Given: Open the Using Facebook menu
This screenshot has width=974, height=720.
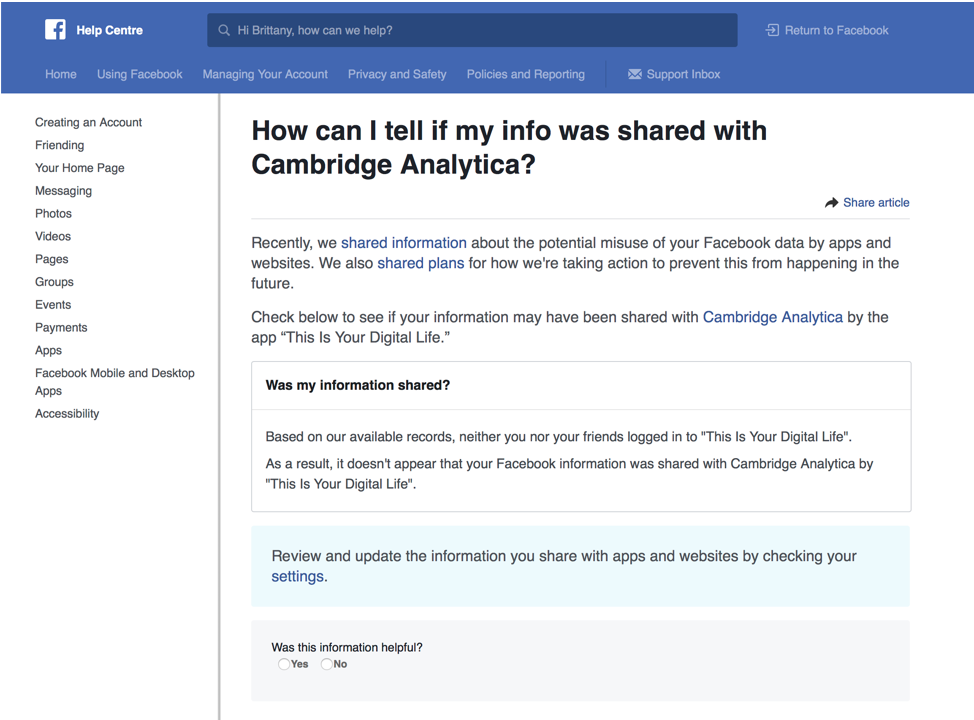Looking at the screenshot, I should tap(140, 75).
